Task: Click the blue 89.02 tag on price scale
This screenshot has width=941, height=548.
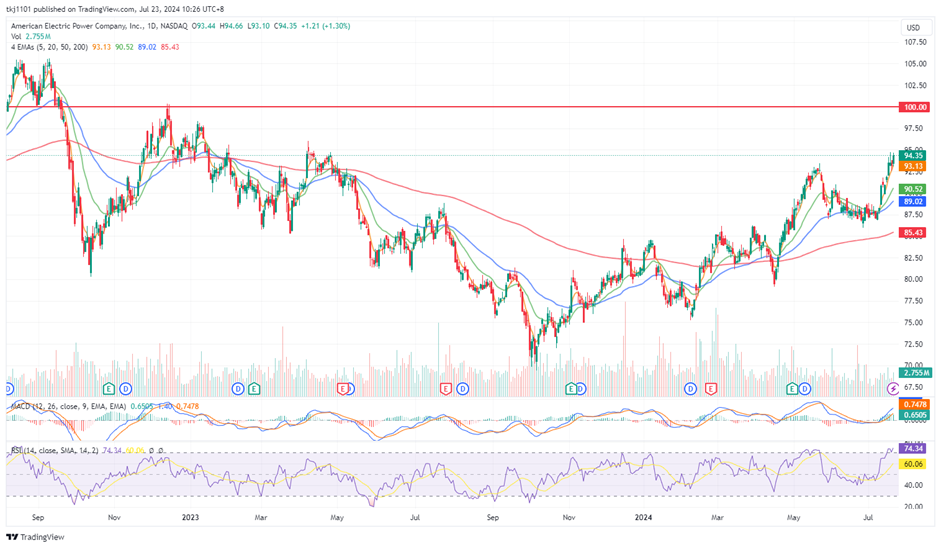Action: (913, 202)
